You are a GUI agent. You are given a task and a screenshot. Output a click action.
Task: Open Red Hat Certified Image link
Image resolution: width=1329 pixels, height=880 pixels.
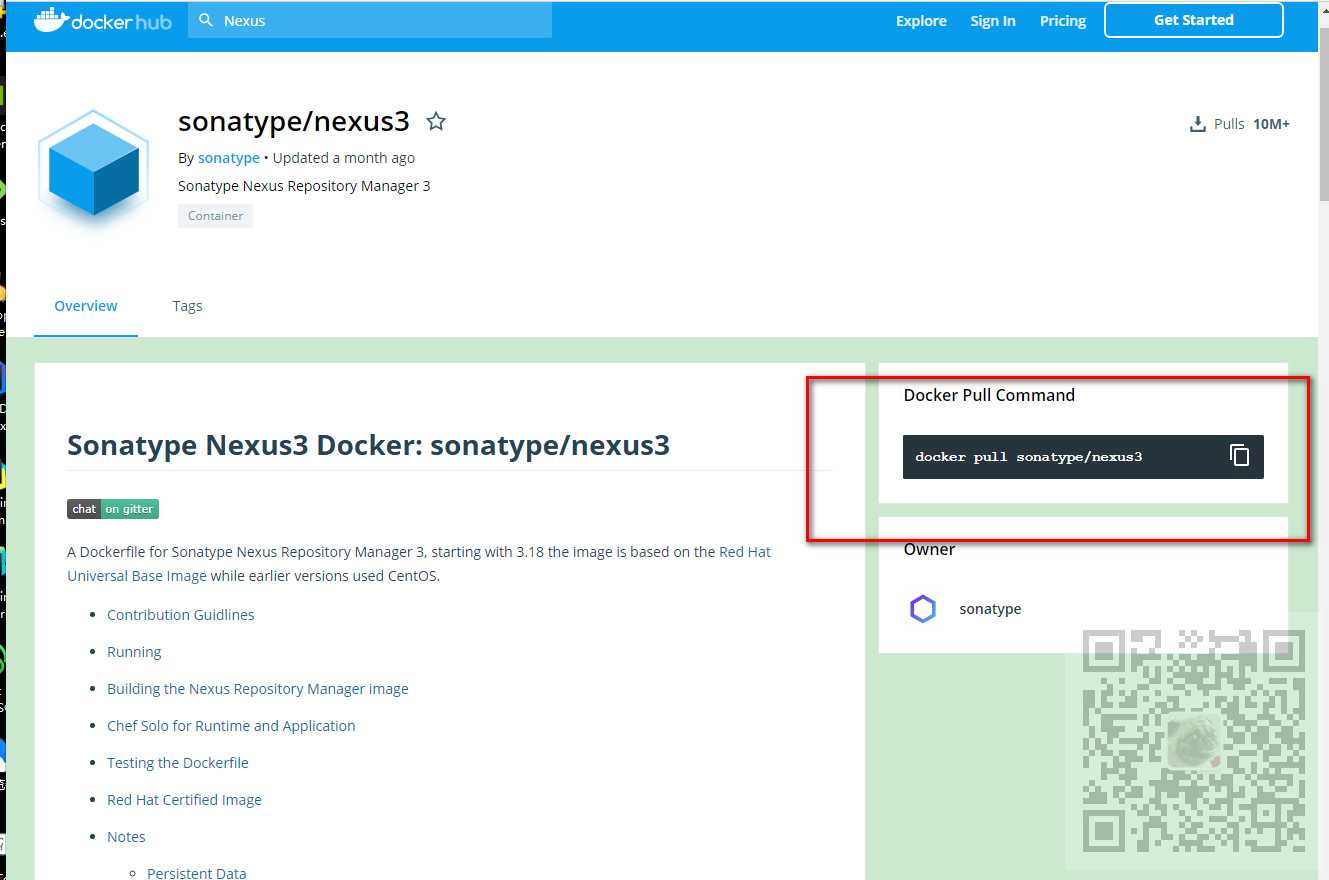pos(184,800)
